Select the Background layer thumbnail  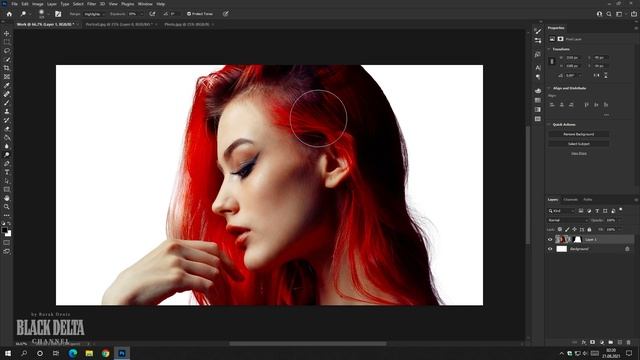coord(562,249)
